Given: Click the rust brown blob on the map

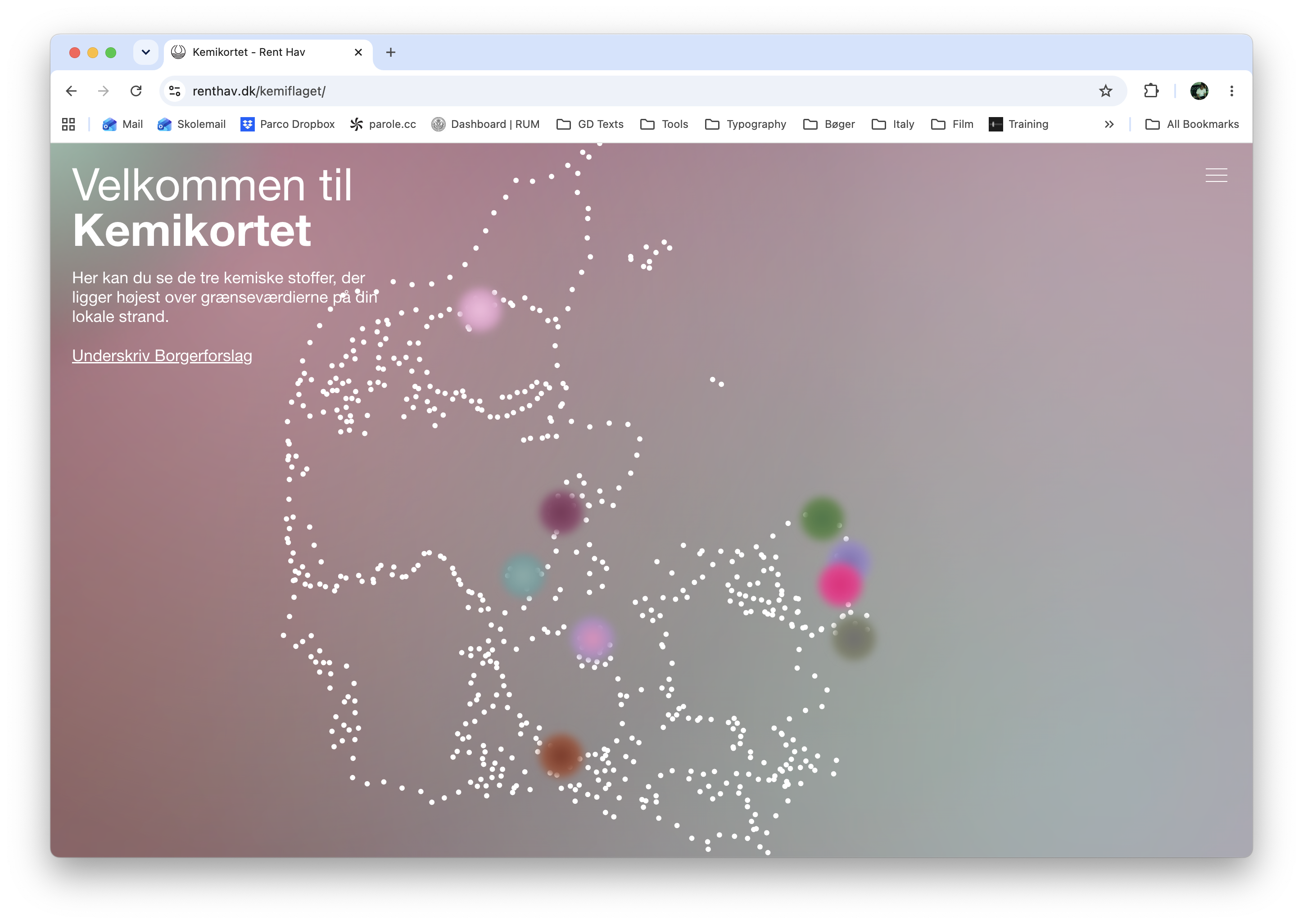Looking at the screenshot, I should coord(561,756).
